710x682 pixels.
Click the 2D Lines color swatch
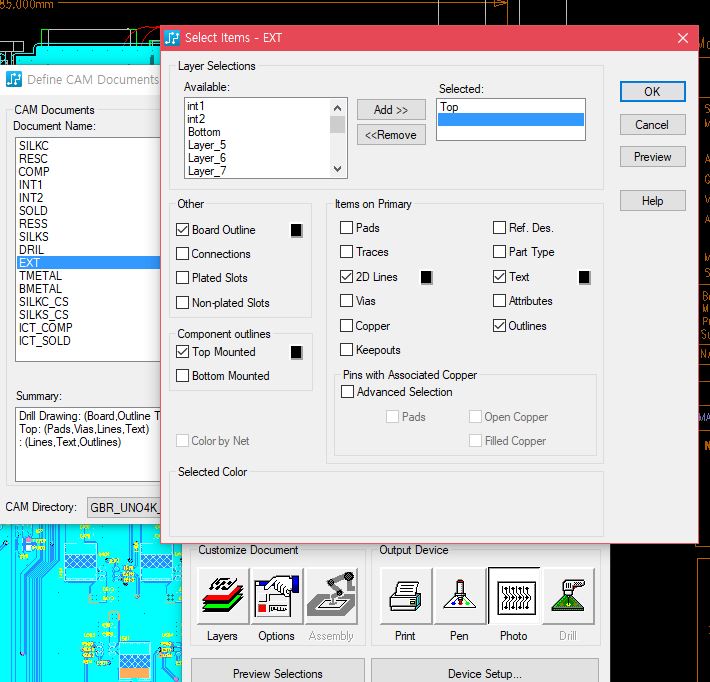pyautogui.click(x=427, y=277)
